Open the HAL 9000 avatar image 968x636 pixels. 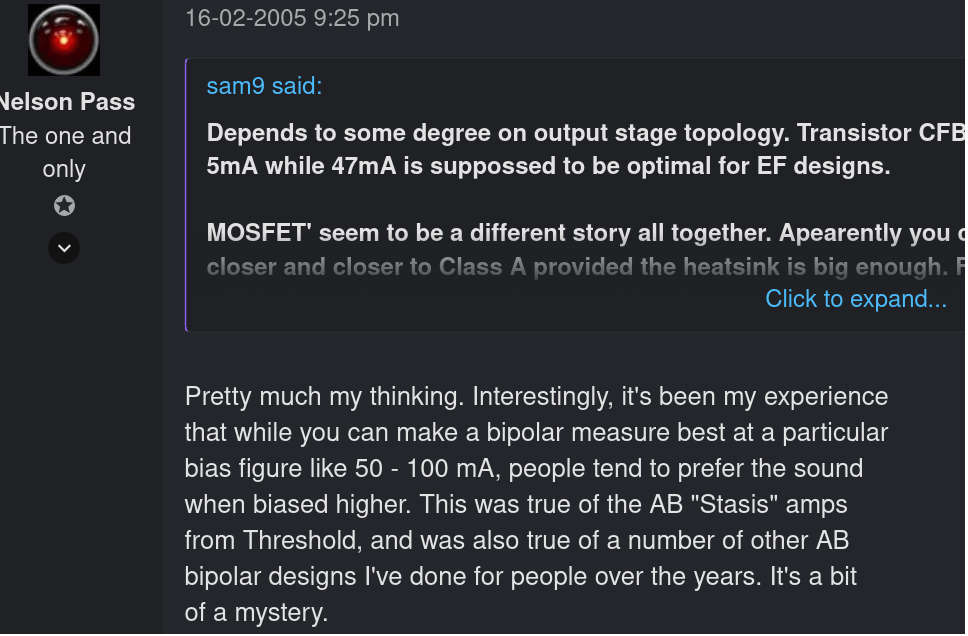tap(64, 40)
